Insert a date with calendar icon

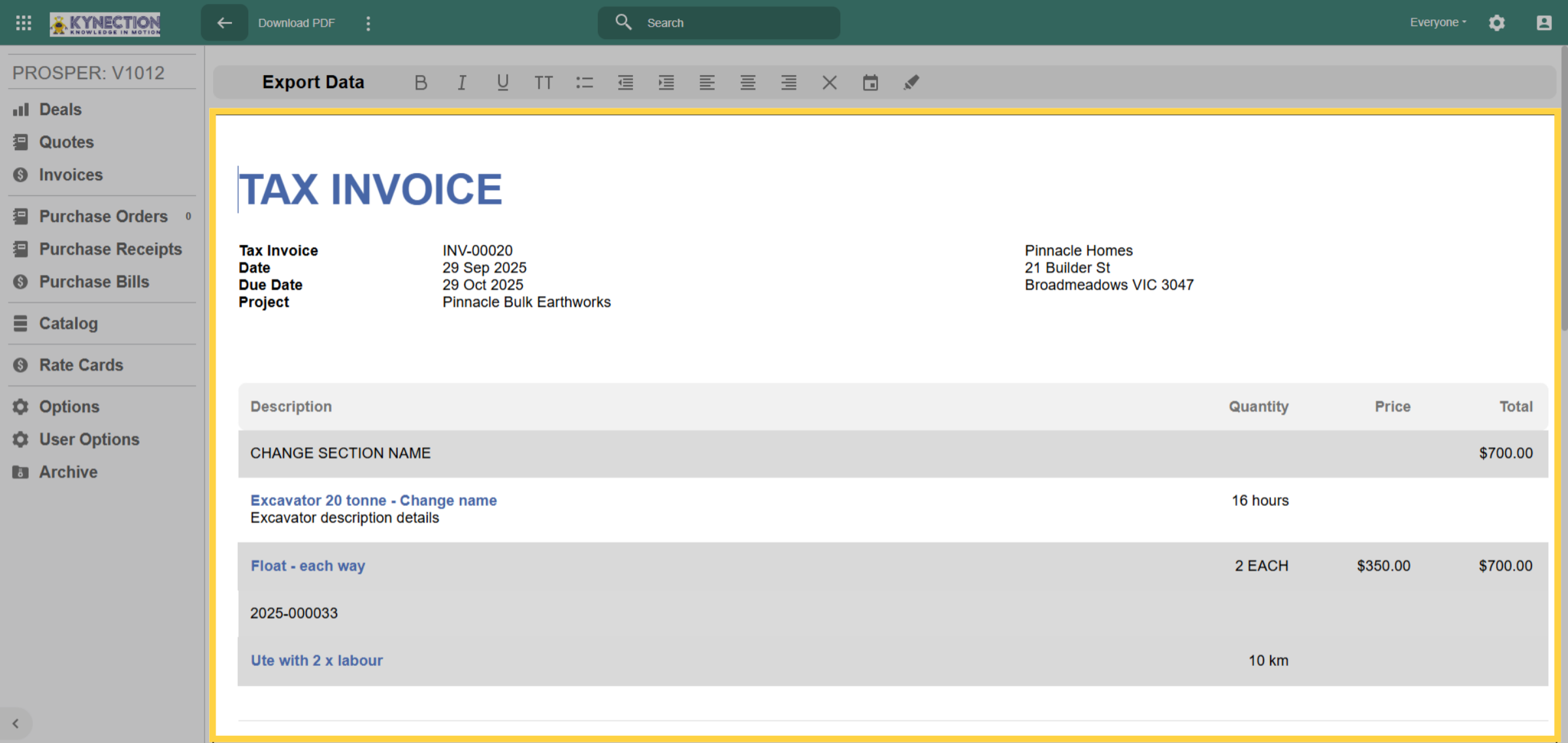pyautogui.click(x=870, y=82)
